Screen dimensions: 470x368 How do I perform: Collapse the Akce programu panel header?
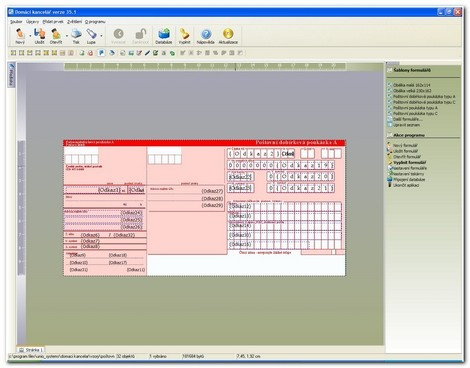pos(423,135)
